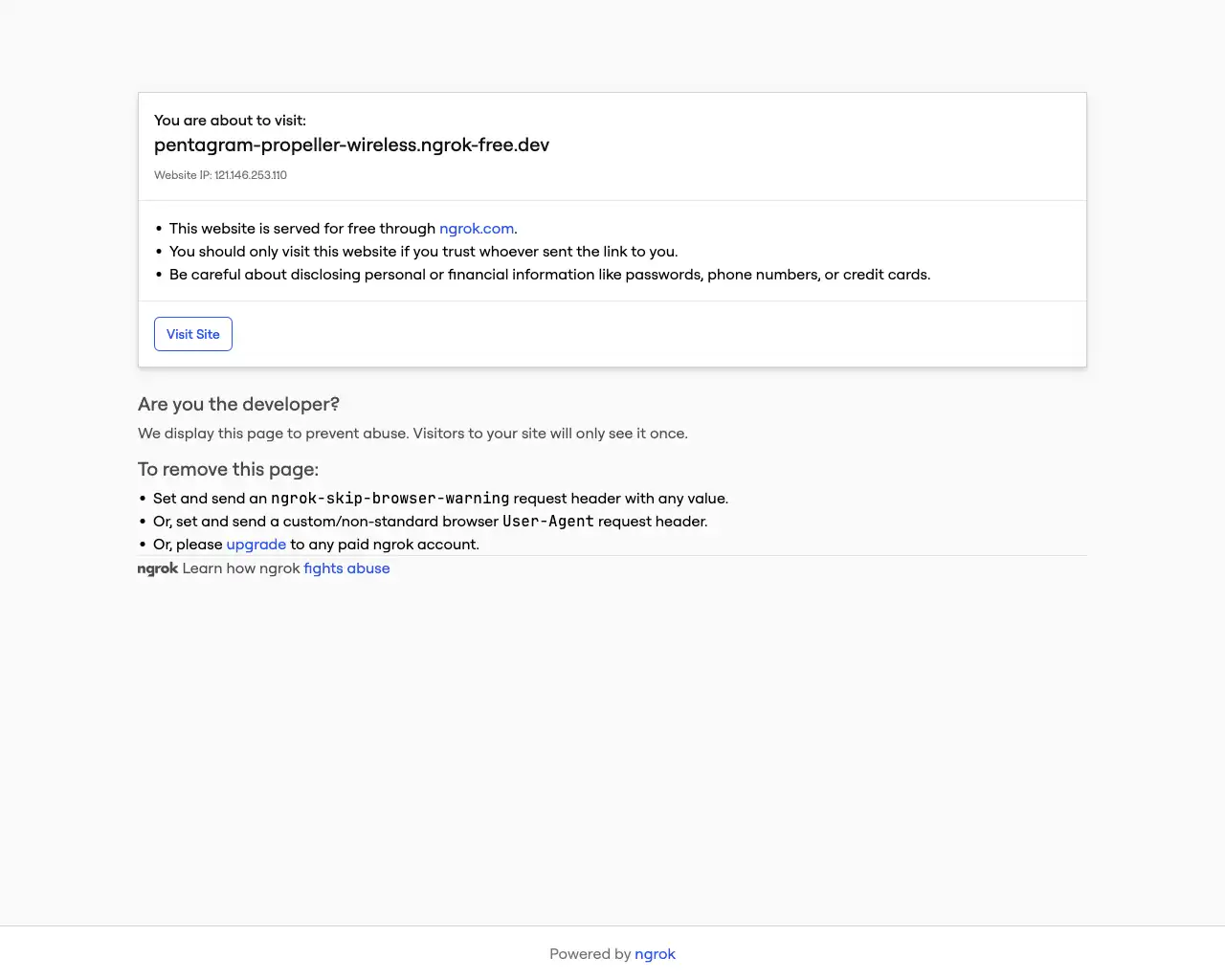1225x980 pixels.
Task: Click the To remove this page heading
Action: pyautogui.click(x=228, y=469)
